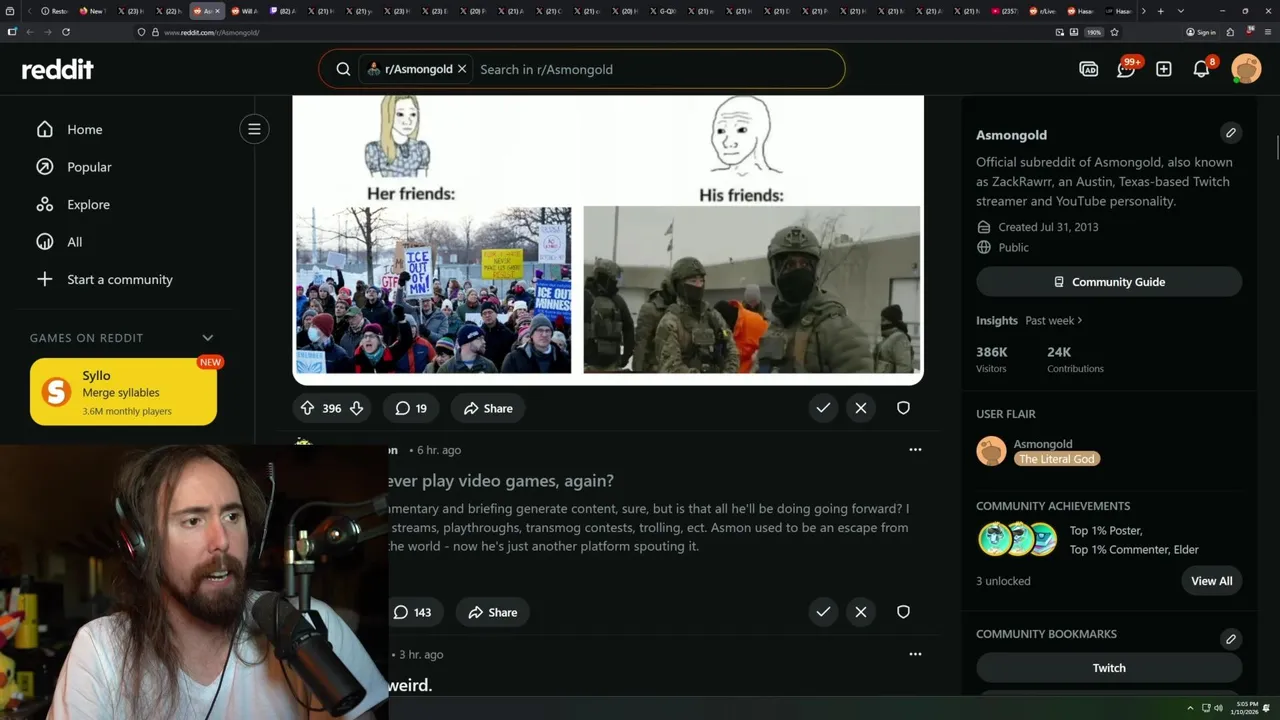Screen dimensions: 1280x720
Task: Open the Firefox View tab-list icon
Action: 11,11
